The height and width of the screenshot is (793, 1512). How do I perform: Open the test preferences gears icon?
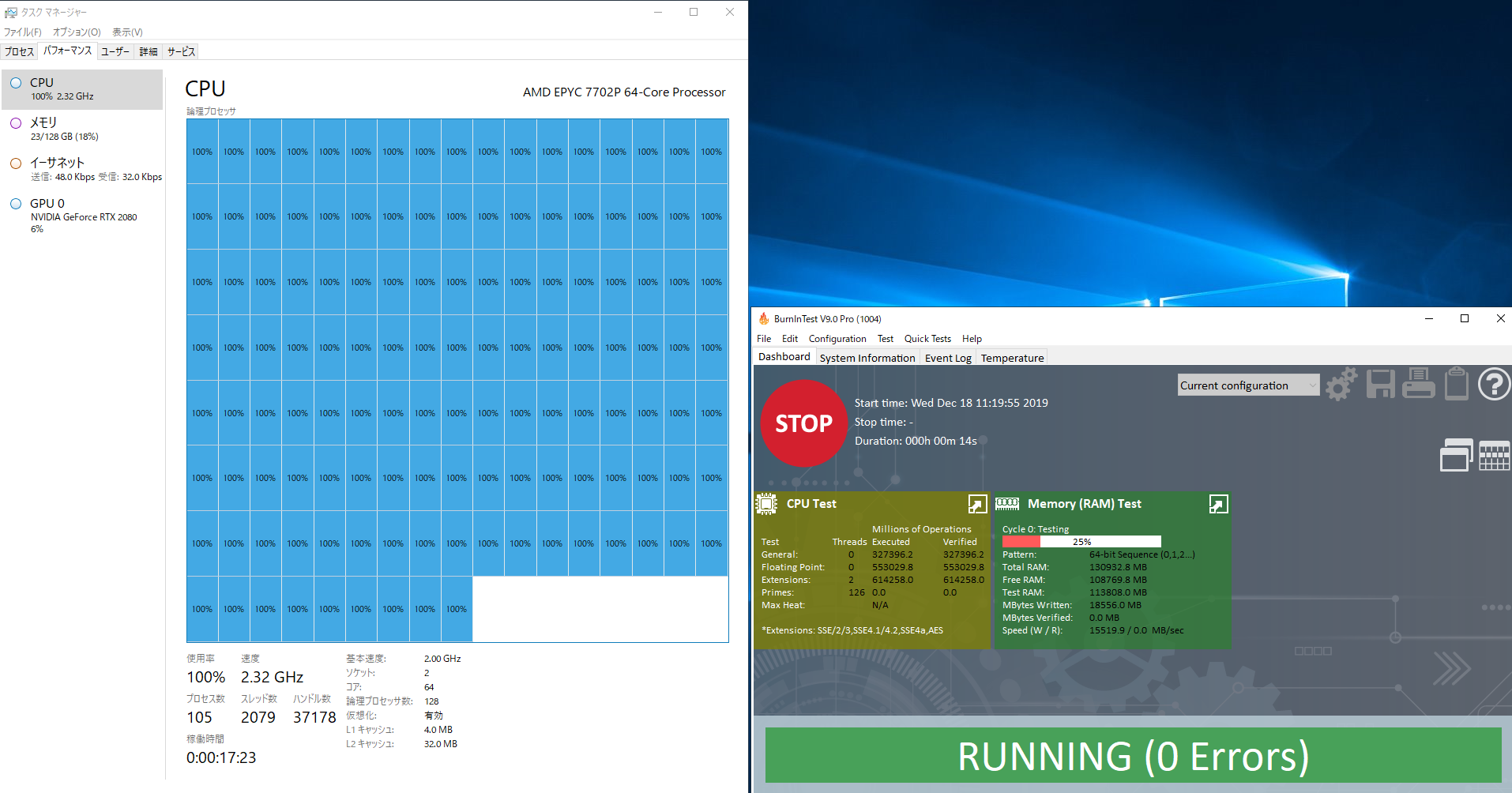coord(1341,385)
